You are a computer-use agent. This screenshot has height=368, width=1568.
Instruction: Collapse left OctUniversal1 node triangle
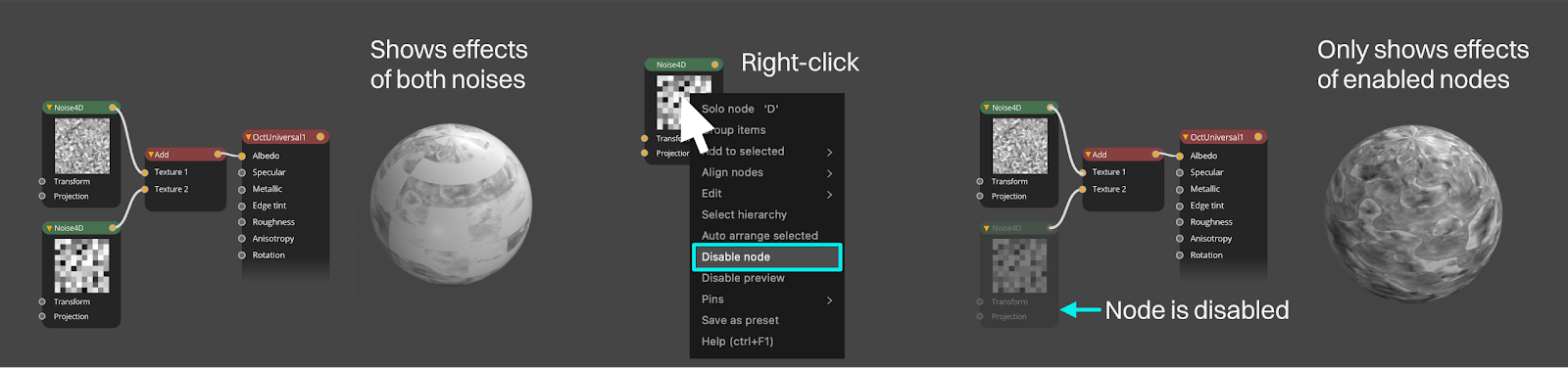tap(248, 137)
